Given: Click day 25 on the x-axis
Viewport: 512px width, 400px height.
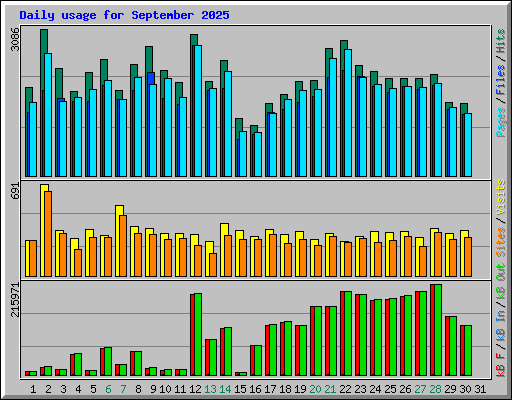Looking at the screenshot, I should pyautogui.click(x=390, y=389).
